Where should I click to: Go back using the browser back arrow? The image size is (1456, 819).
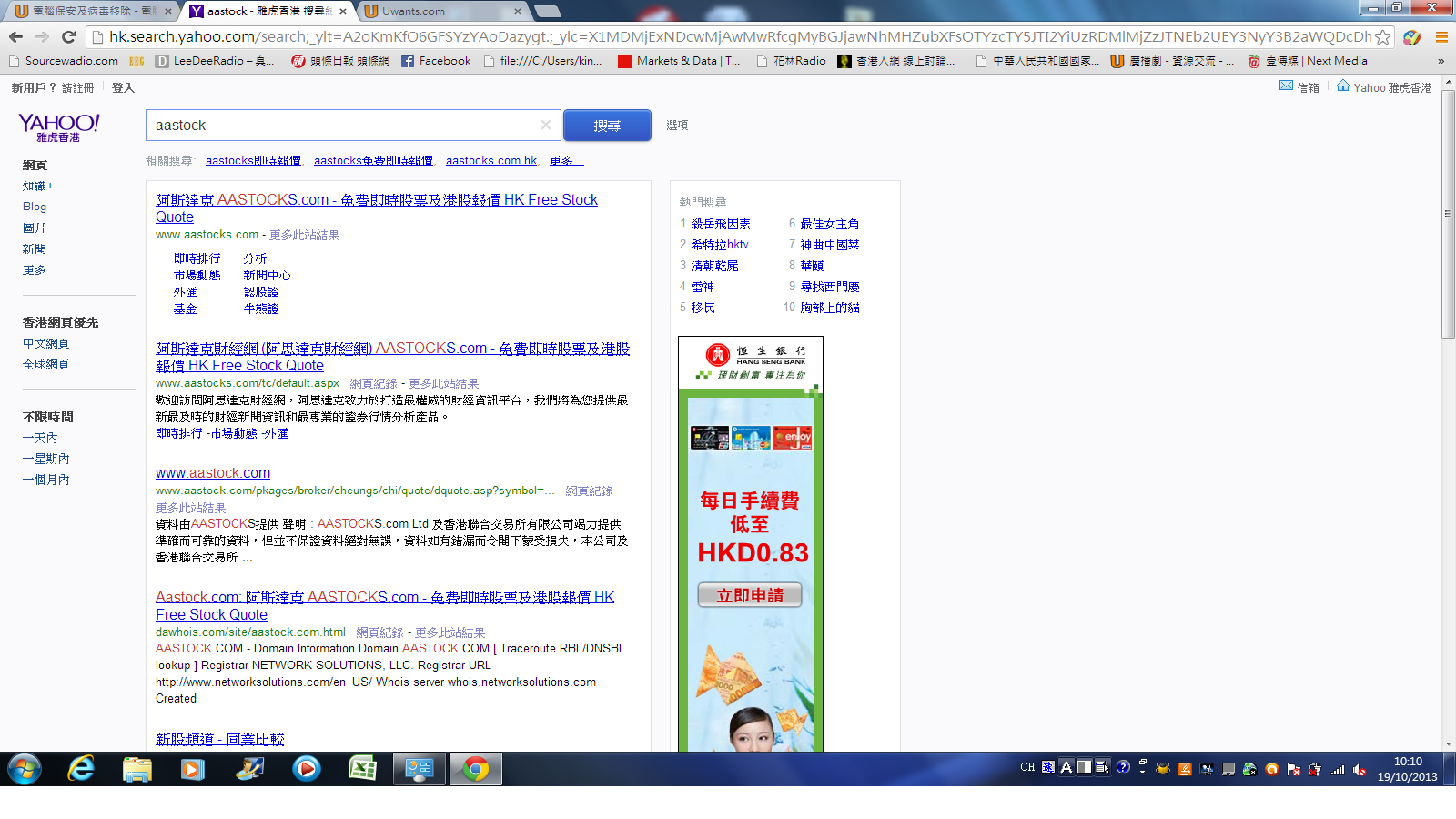pos(15,37)
